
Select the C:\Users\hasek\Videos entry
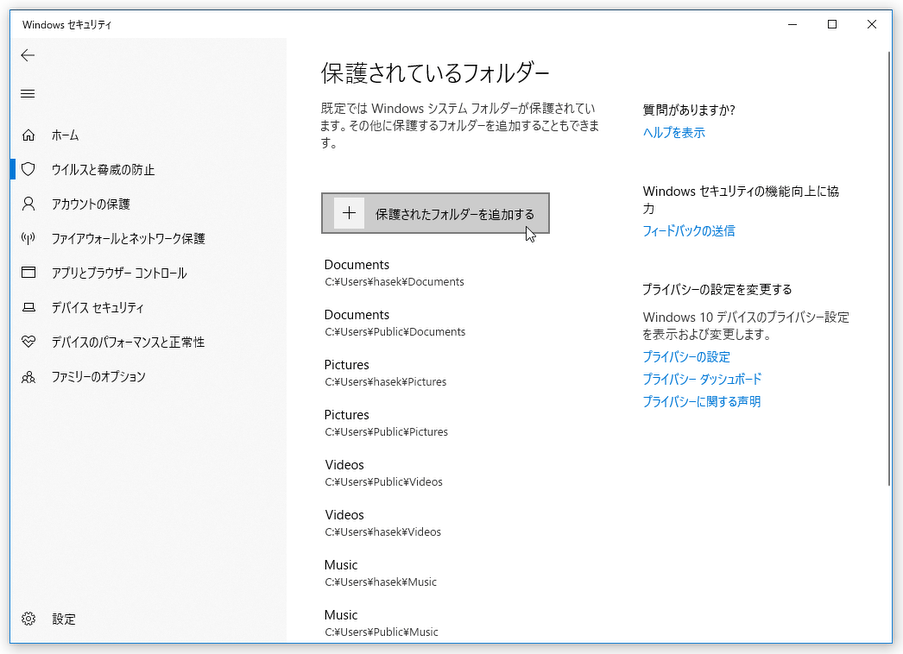coord(383,523)
